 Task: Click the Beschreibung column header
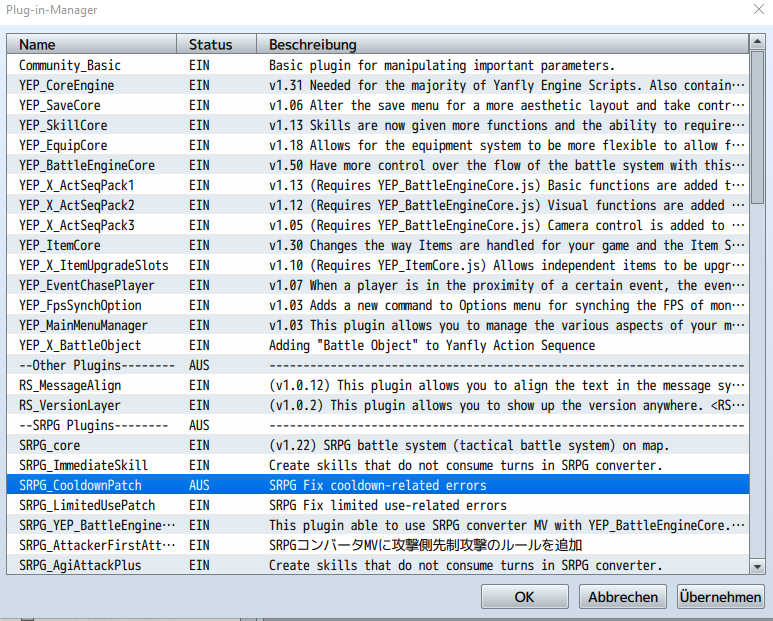click(502, 44)
